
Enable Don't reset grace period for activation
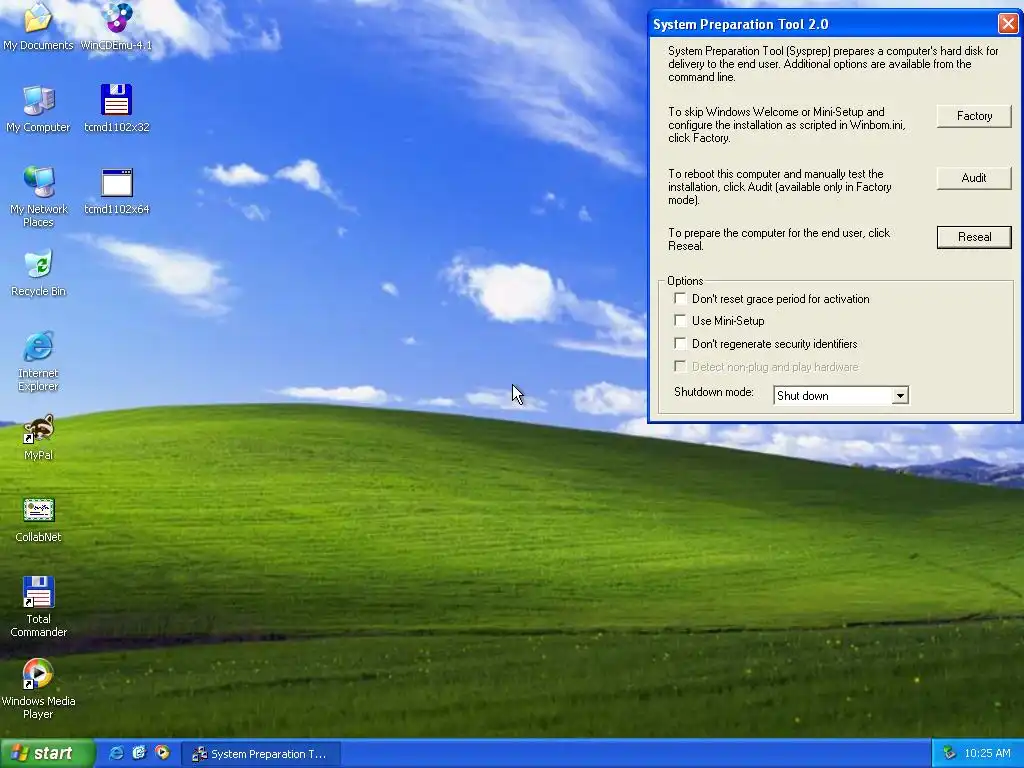point(680,298)
